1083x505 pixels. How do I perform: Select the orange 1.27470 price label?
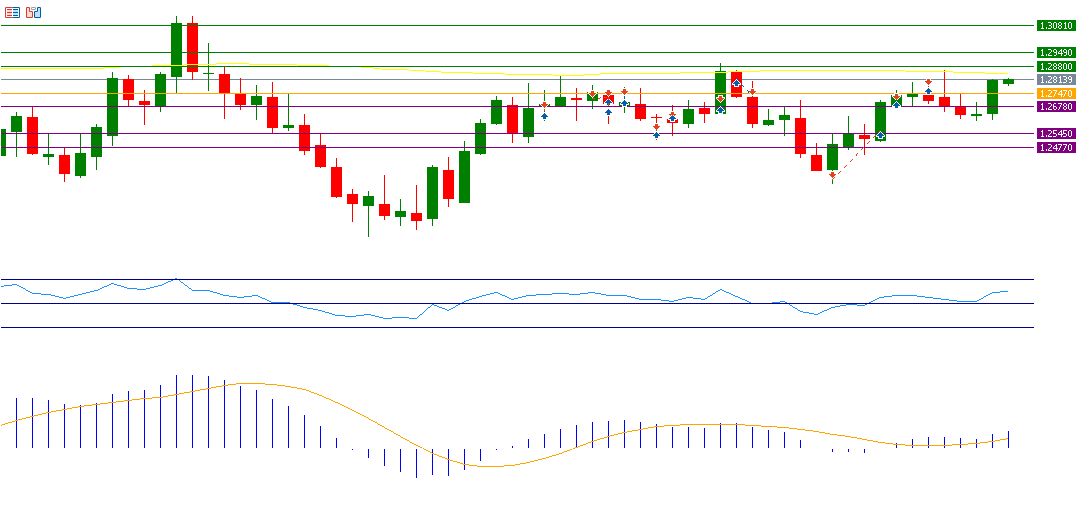[1055, 93]
